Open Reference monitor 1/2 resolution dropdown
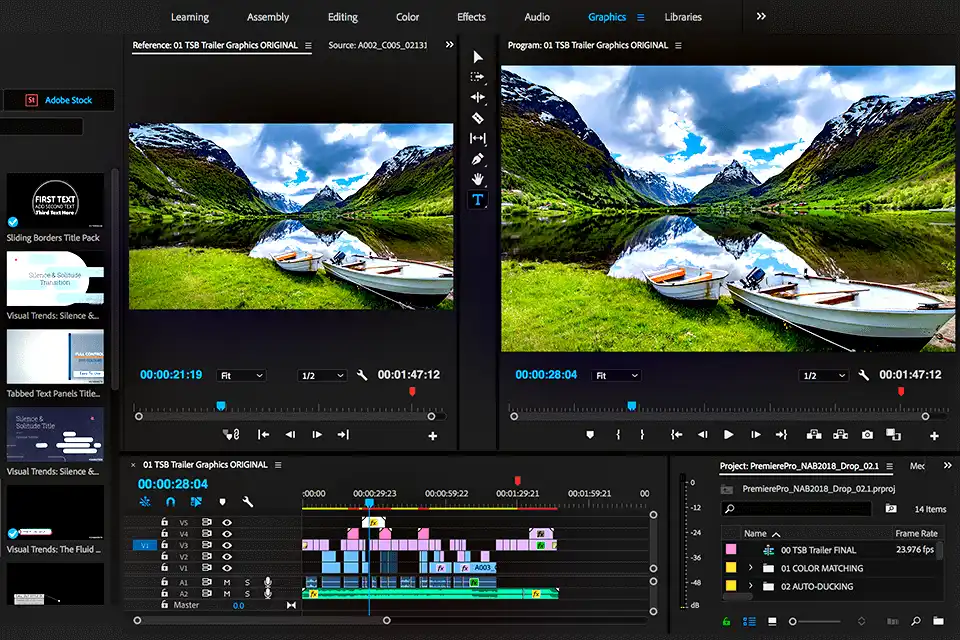960x640 pixels. tap(323, 375)
